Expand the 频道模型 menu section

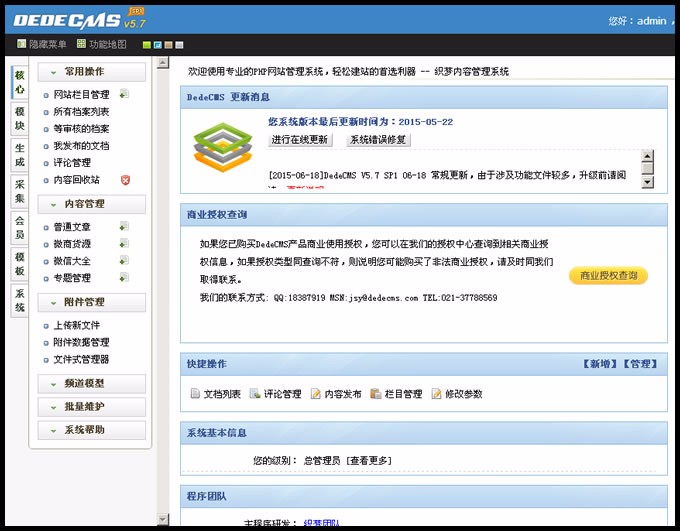click(92, 384)
